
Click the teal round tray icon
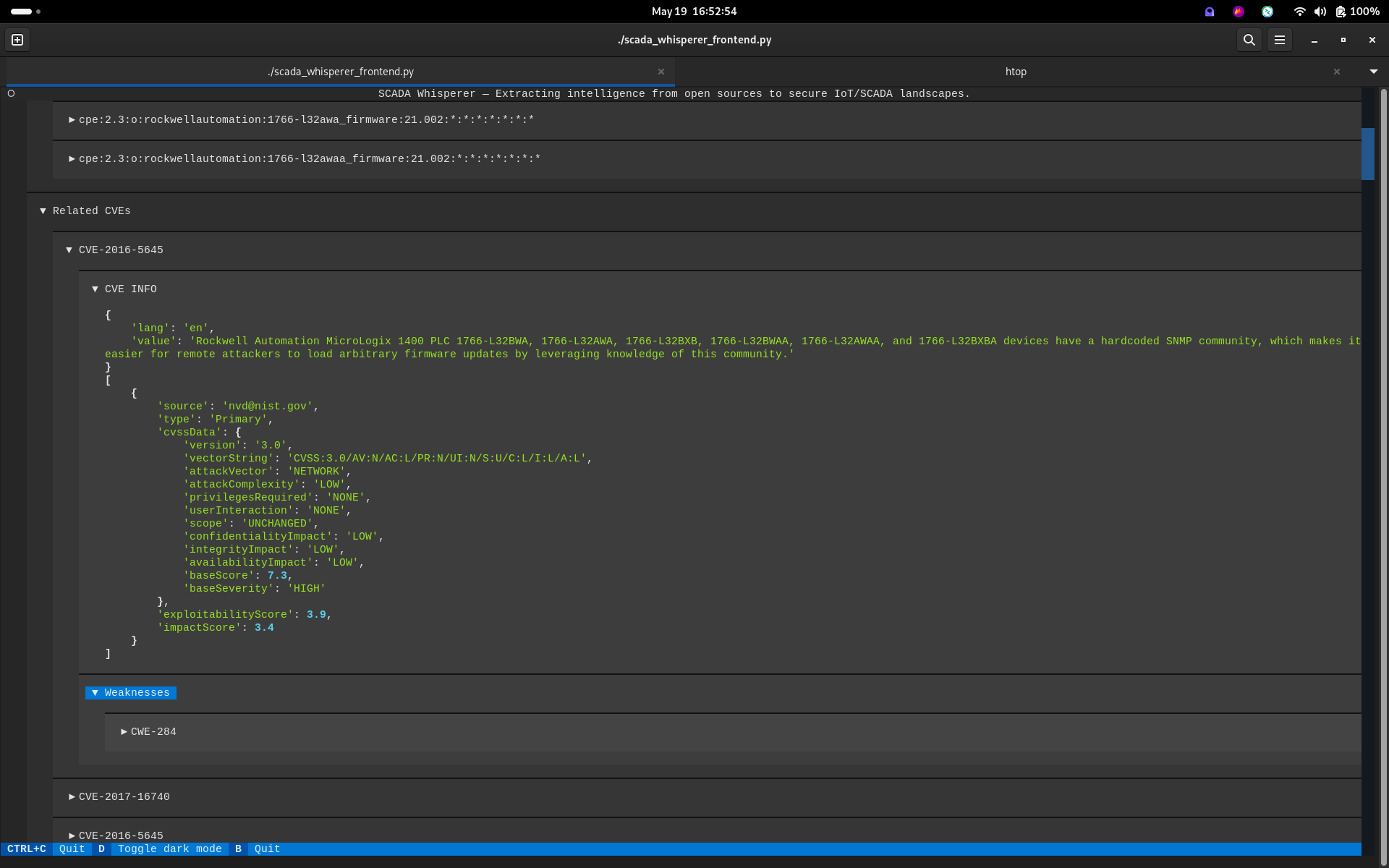(1267, 12)
